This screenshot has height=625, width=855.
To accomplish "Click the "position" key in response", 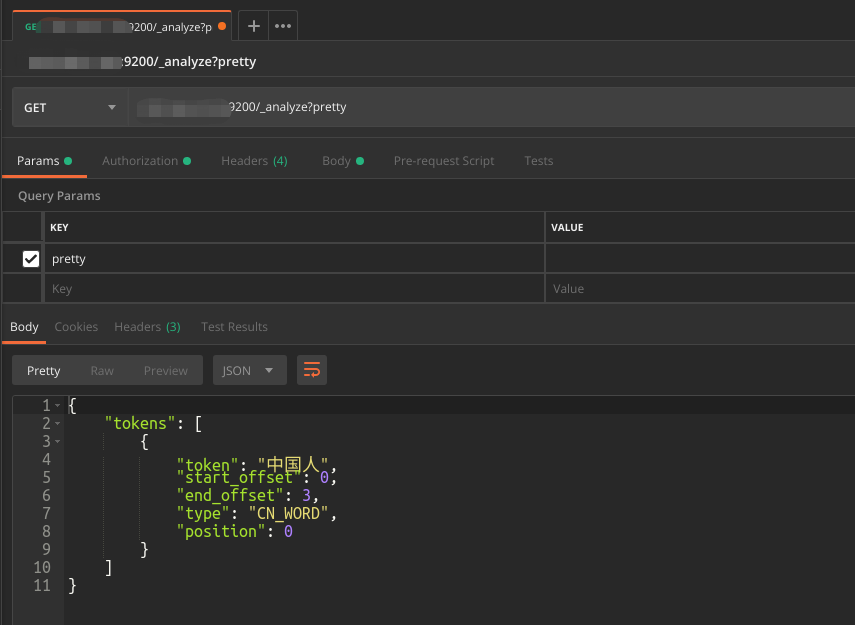I will (221, 532).
